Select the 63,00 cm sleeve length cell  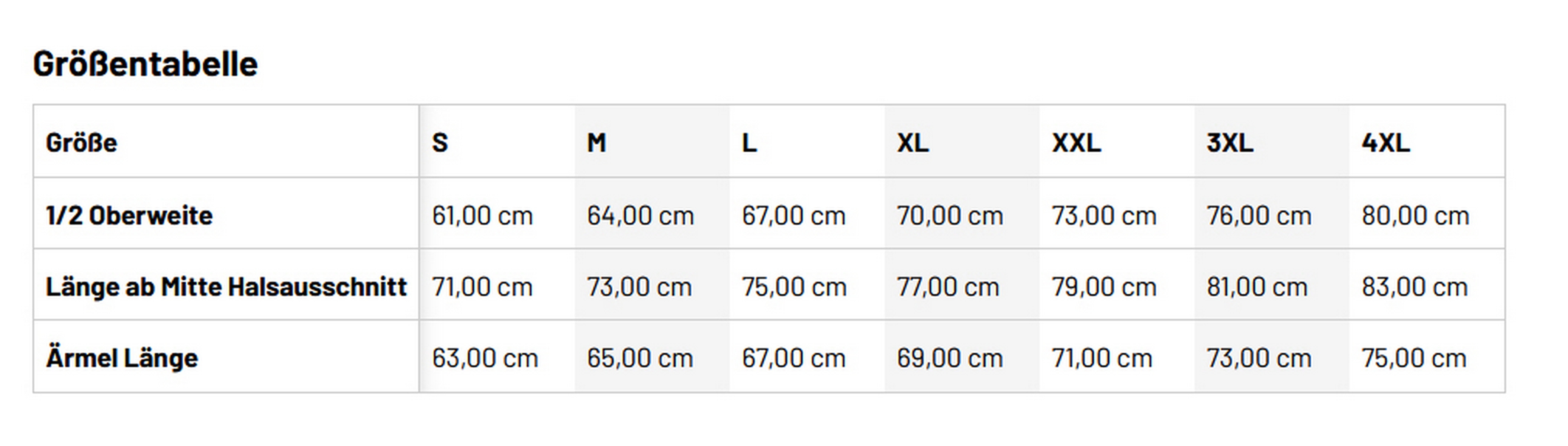[485, 358]
